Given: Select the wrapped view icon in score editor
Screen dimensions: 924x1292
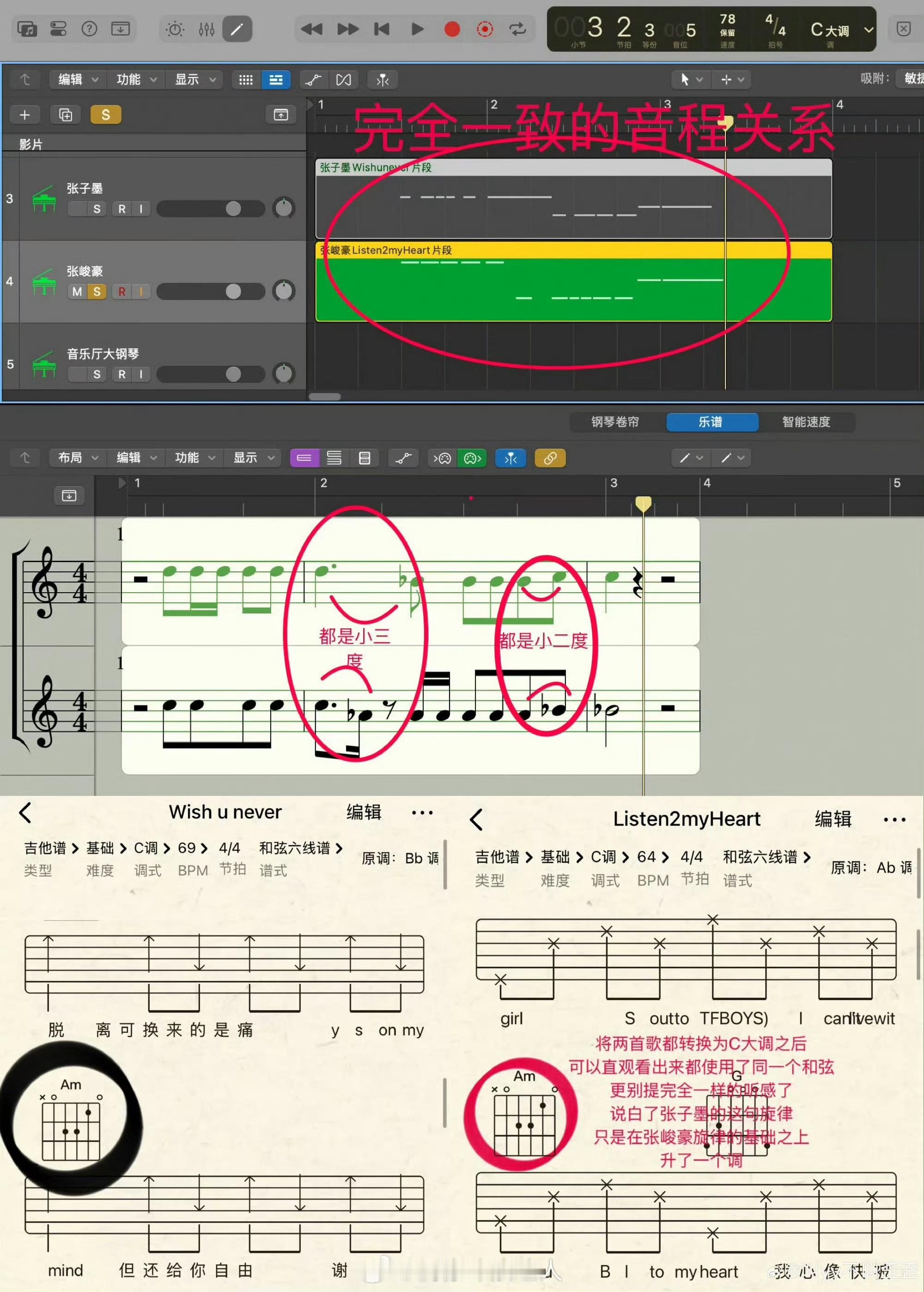Looking at the screenshot, I should tap(334, 458).
